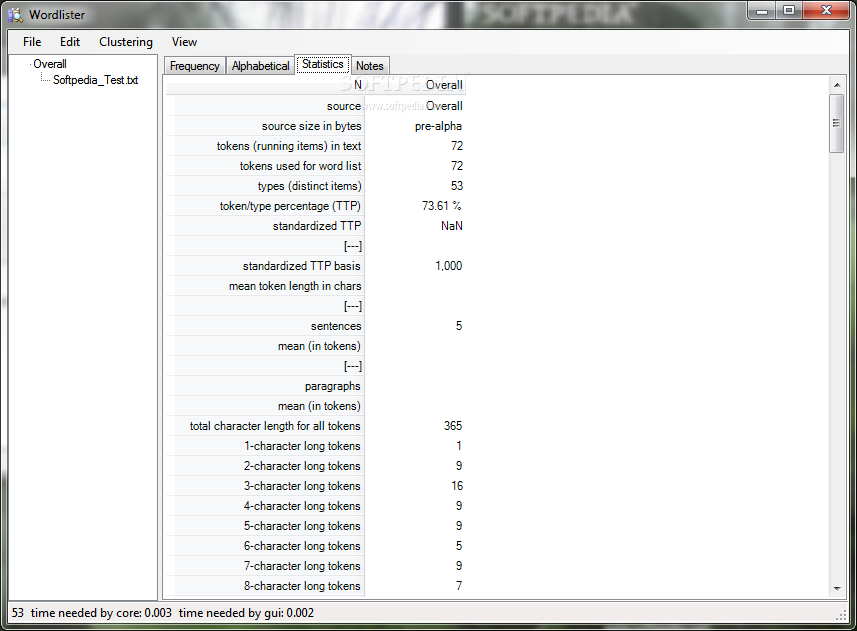Open the Clustering menu
The width and height of the screenshot is (857, 631).
[x=126, y=42]
